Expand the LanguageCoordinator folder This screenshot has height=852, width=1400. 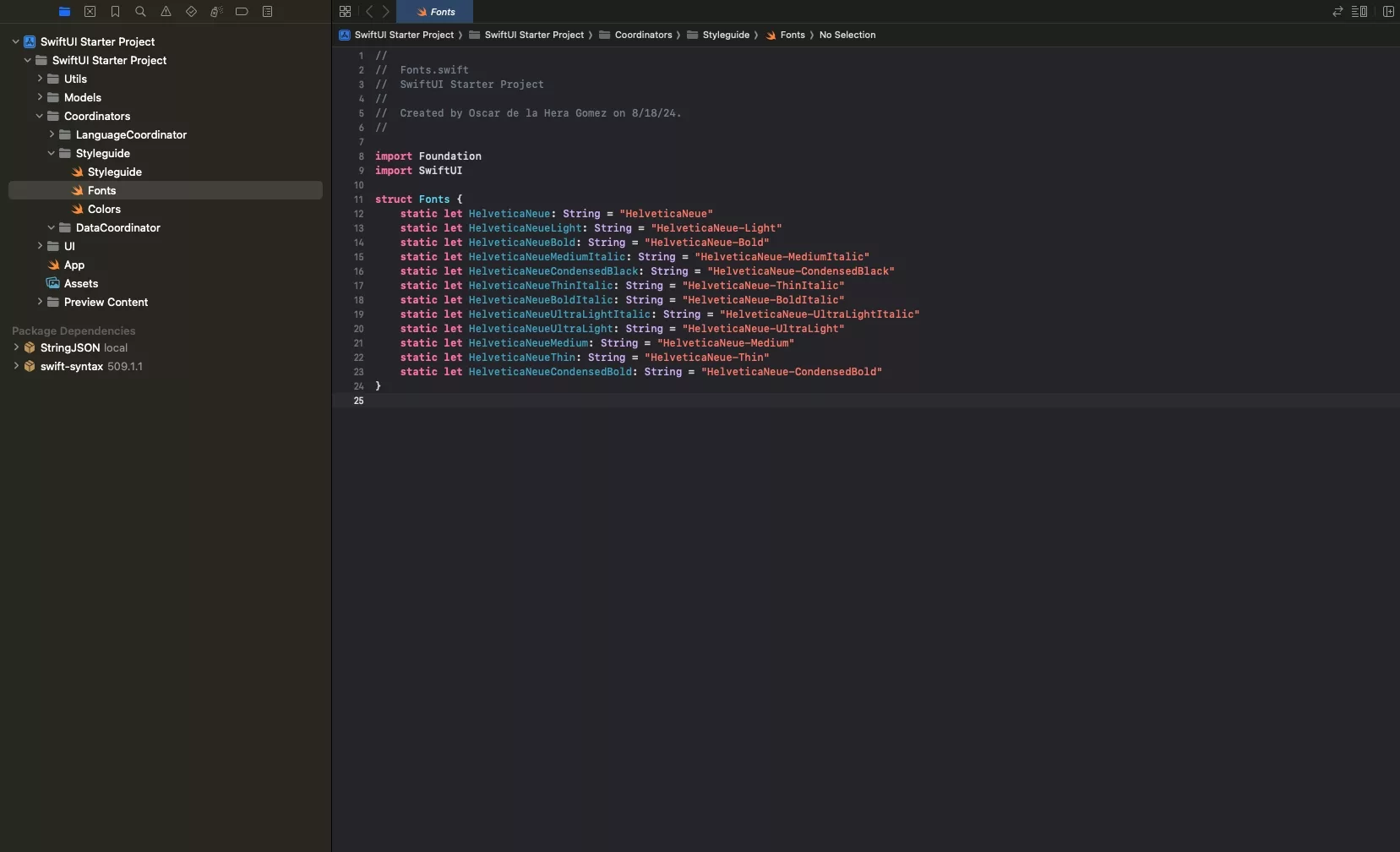click(x=51, y=134)
